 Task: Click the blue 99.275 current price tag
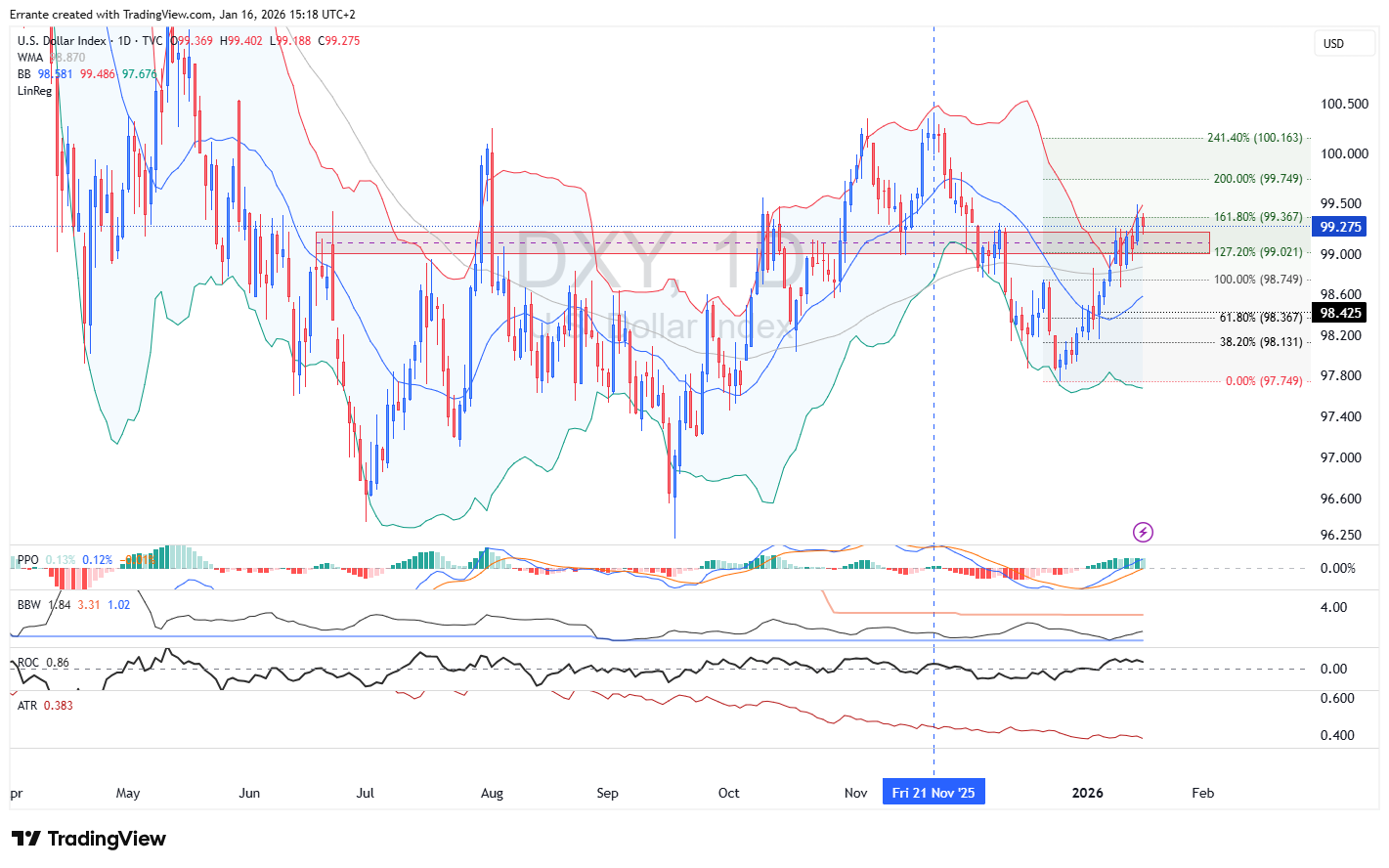point(1340,227)
